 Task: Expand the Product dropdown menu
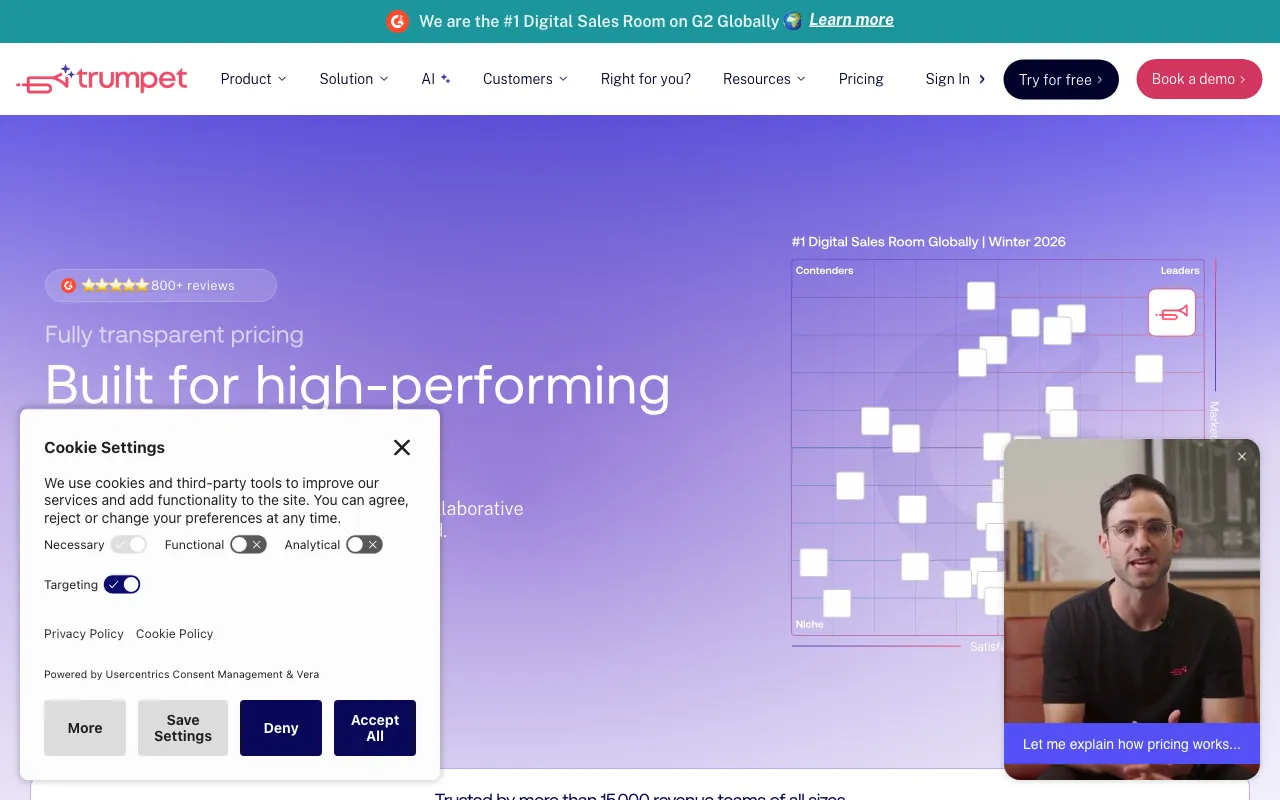point(253,79)
